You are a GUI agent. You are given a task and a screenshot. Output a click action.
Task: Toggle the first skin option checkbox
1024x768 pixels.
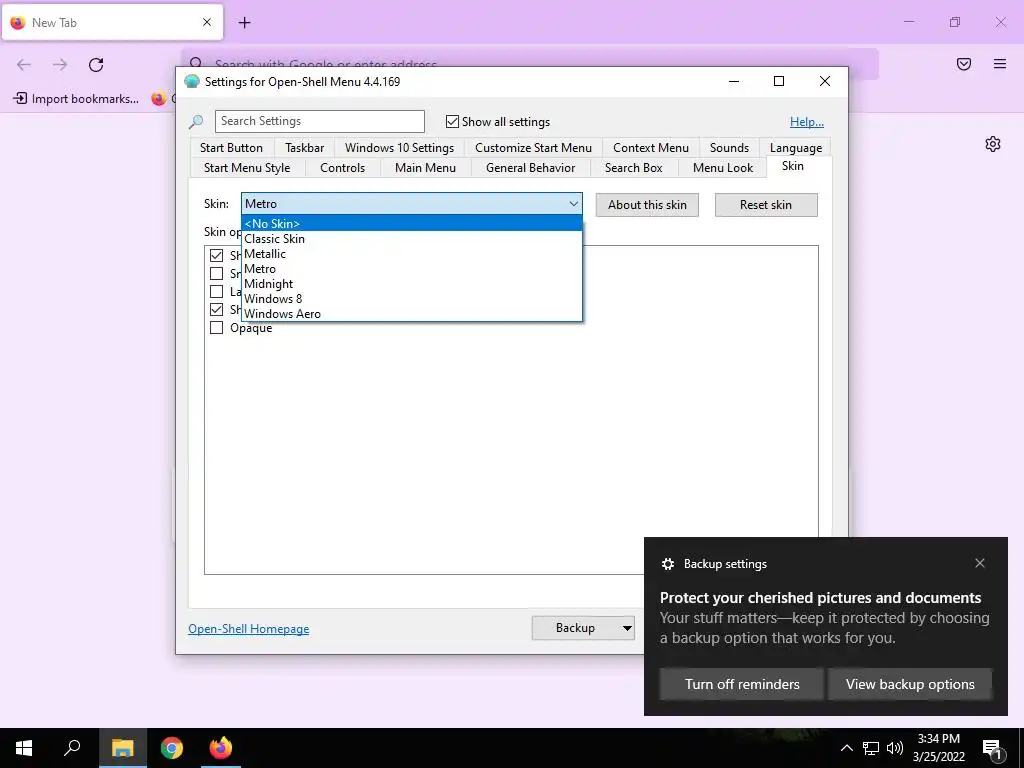pos(216,255)
